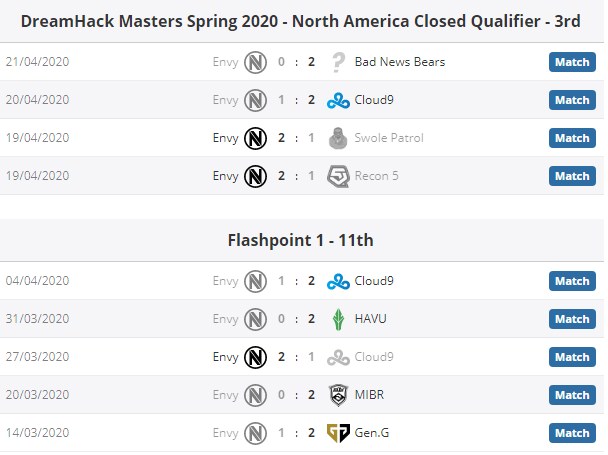Click the Recon 5 team logo
The width and height of the screenshot is (608, 455).
click(x=338, y=176)
